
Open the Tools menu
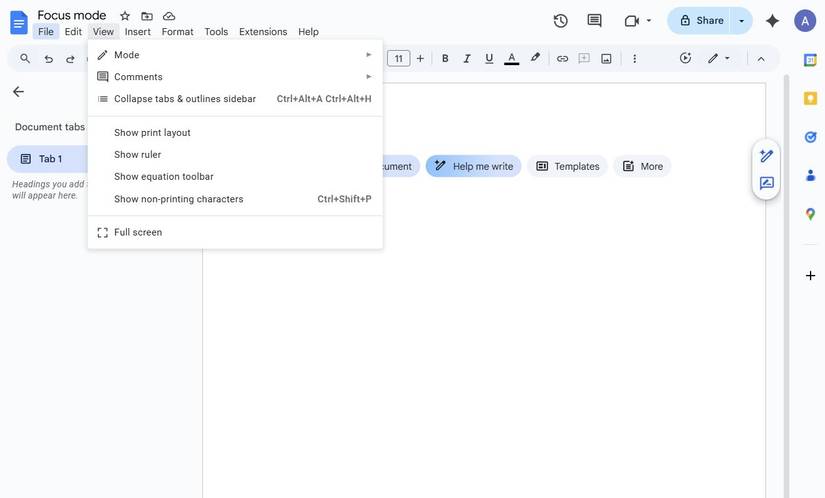coord(216,32)
